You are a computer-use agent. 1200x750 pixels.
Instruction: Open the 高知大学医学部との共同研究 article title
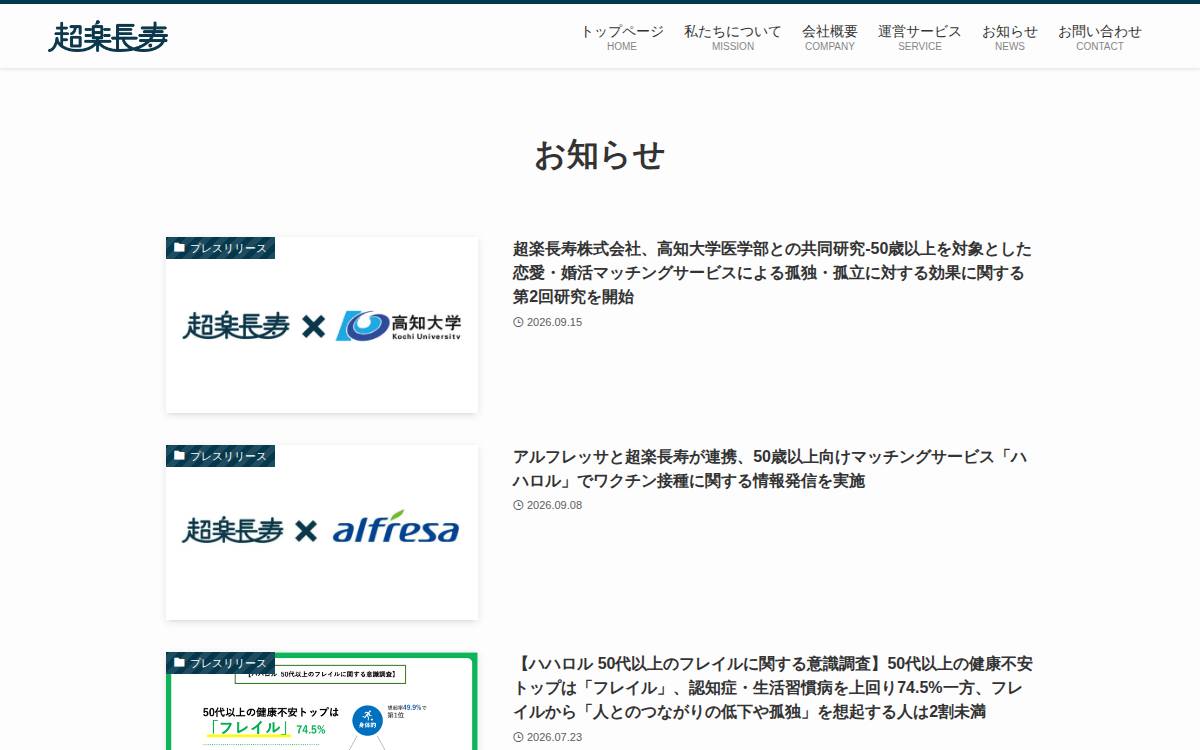(772, 273)
